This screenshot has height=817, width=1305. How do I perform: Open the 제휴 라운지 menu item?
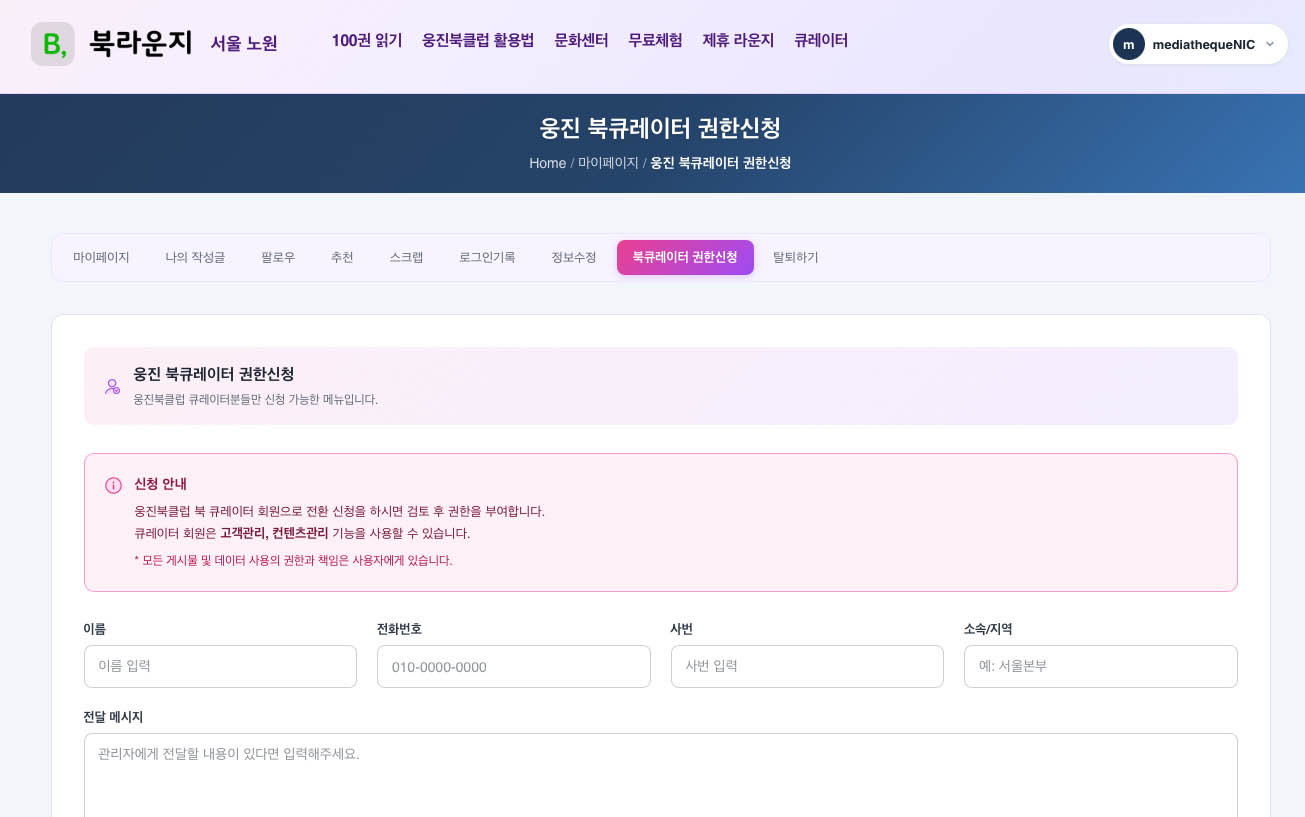click(x=738, y=41)
